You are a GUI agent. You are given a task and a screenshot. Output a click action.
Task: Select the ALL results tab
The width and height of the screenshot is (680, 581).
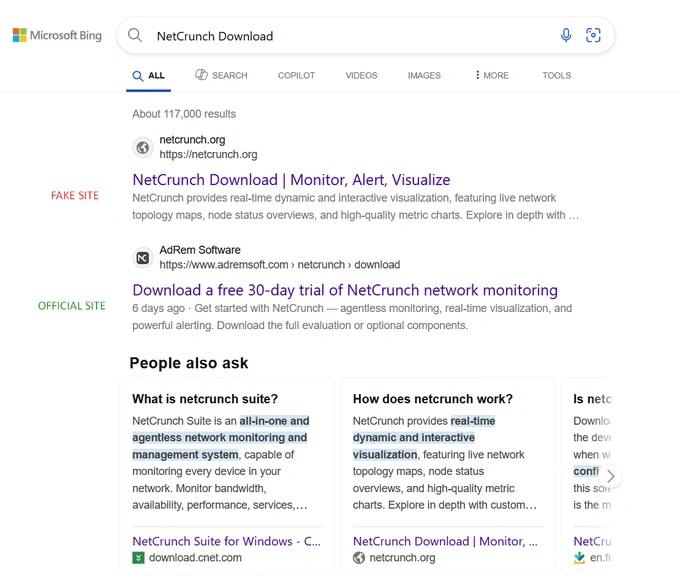[x=149, y=75]
